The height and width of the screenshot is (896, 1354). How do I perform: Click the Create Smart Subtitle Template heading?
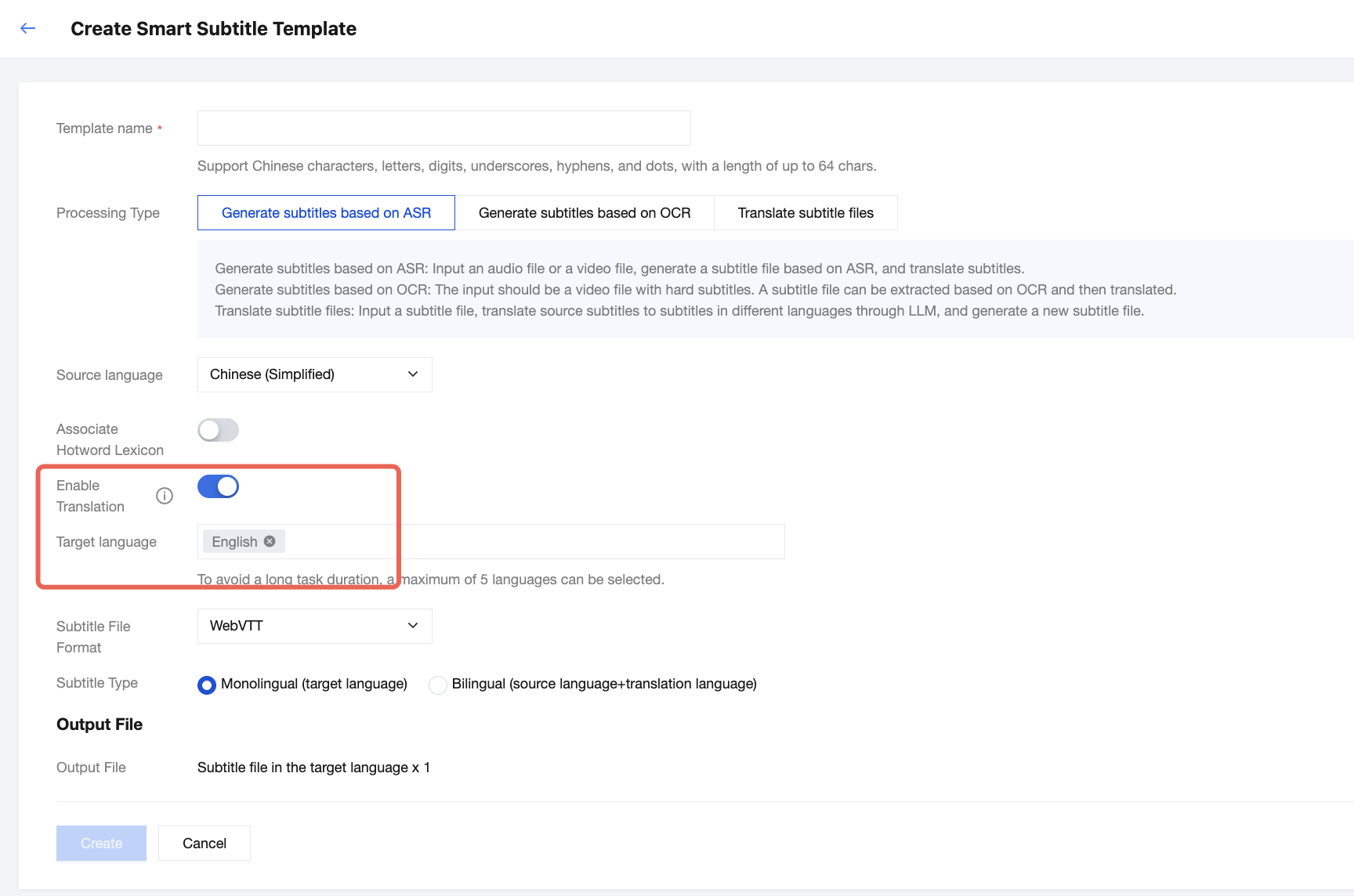coord(213,29)
